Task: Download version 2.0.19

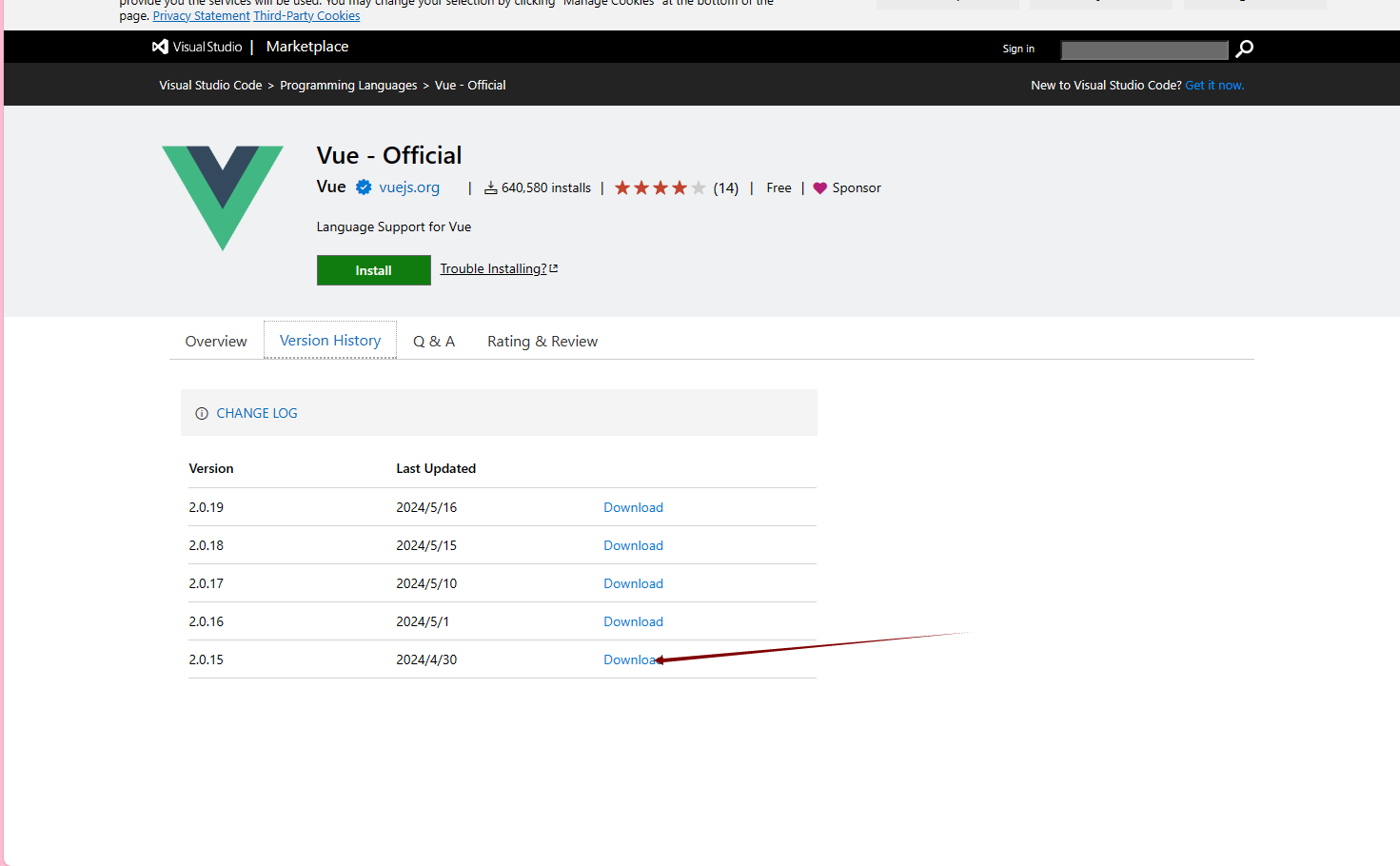Action: pos(633,507)
